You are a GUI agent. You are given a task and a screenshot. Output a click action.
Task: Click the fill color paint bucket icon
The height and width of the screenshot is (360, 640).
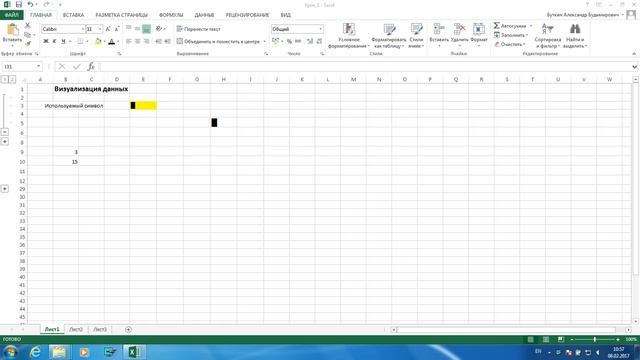[x=98, y=41]
